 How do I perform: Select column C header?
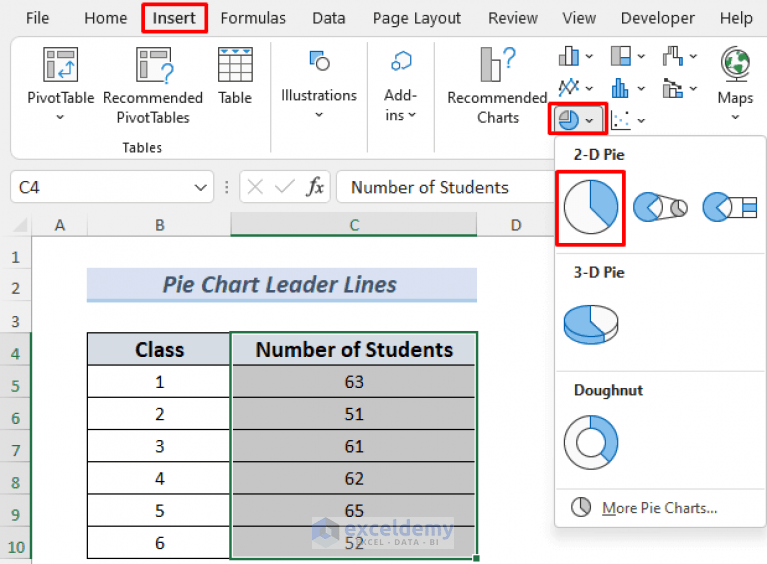[x=354, y=225]
